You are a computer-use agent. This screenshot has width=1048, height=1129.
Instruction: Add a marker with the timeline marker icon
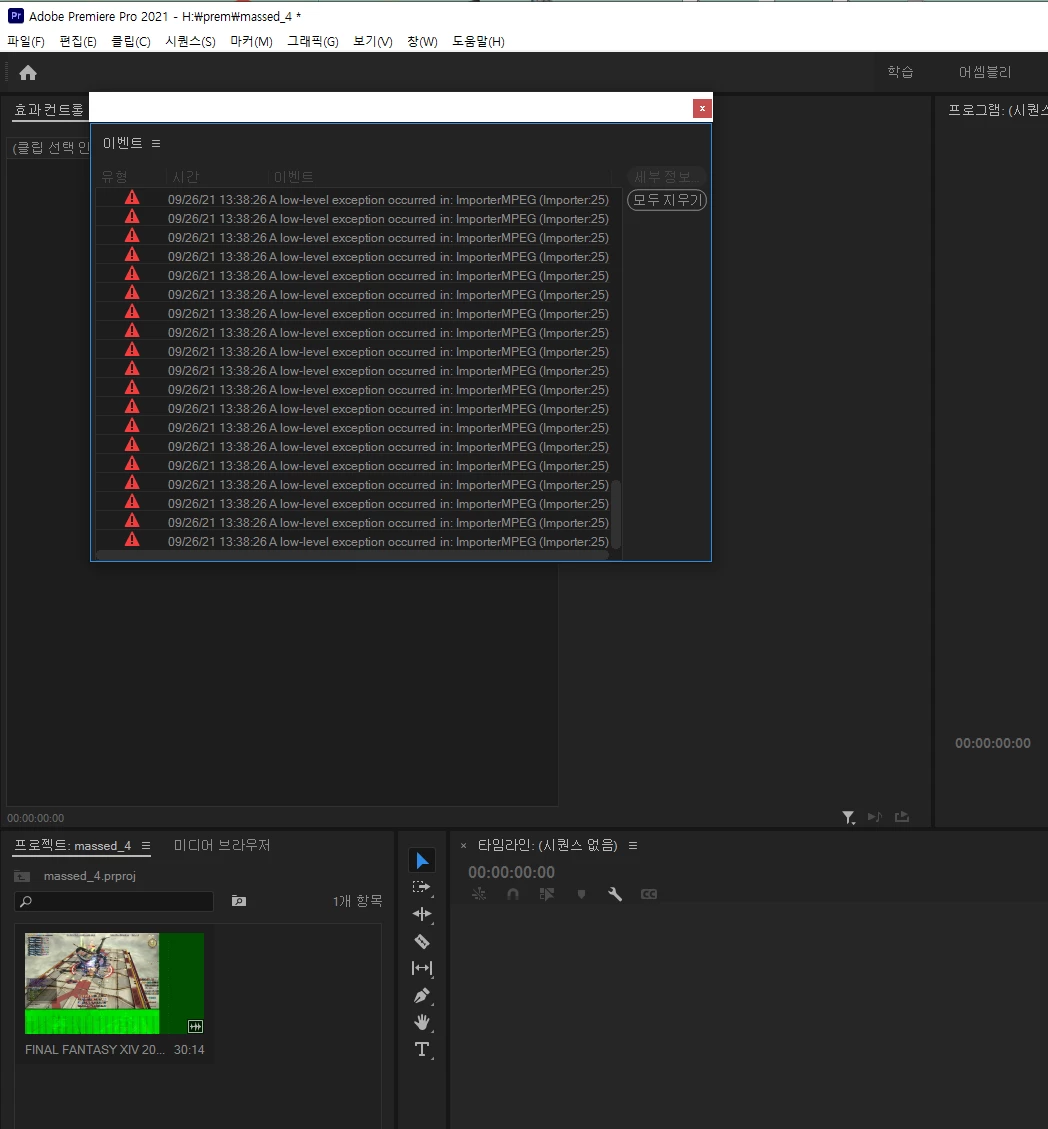[582, 894]
